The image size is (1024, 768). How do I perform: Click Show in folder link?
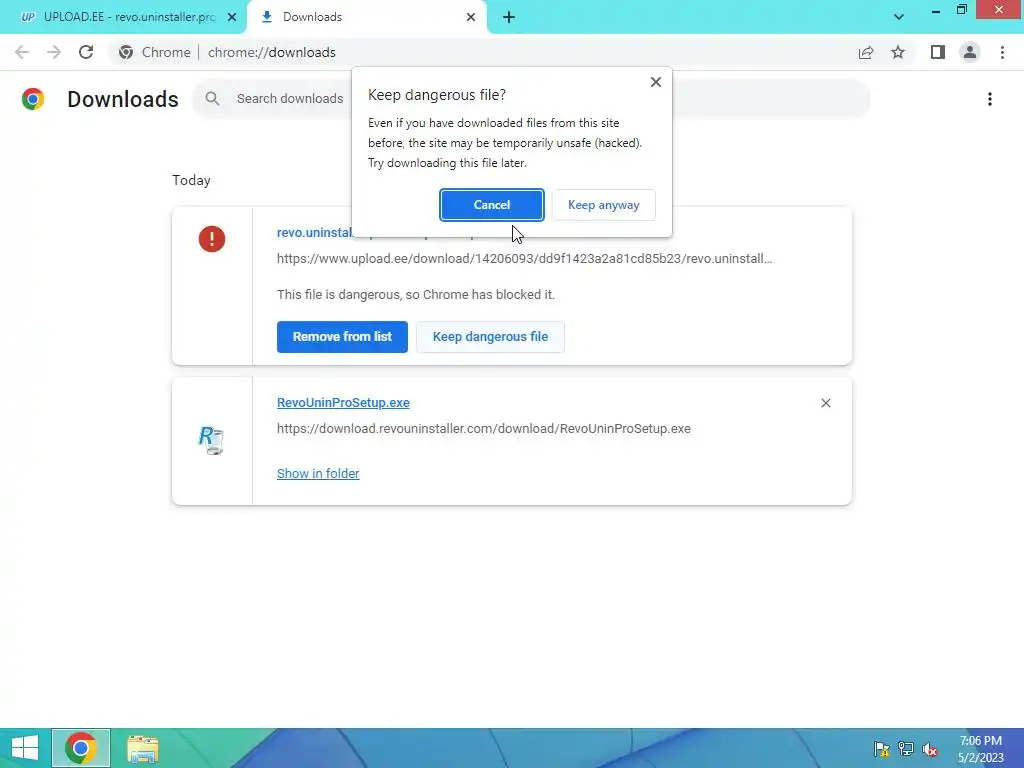317,473
